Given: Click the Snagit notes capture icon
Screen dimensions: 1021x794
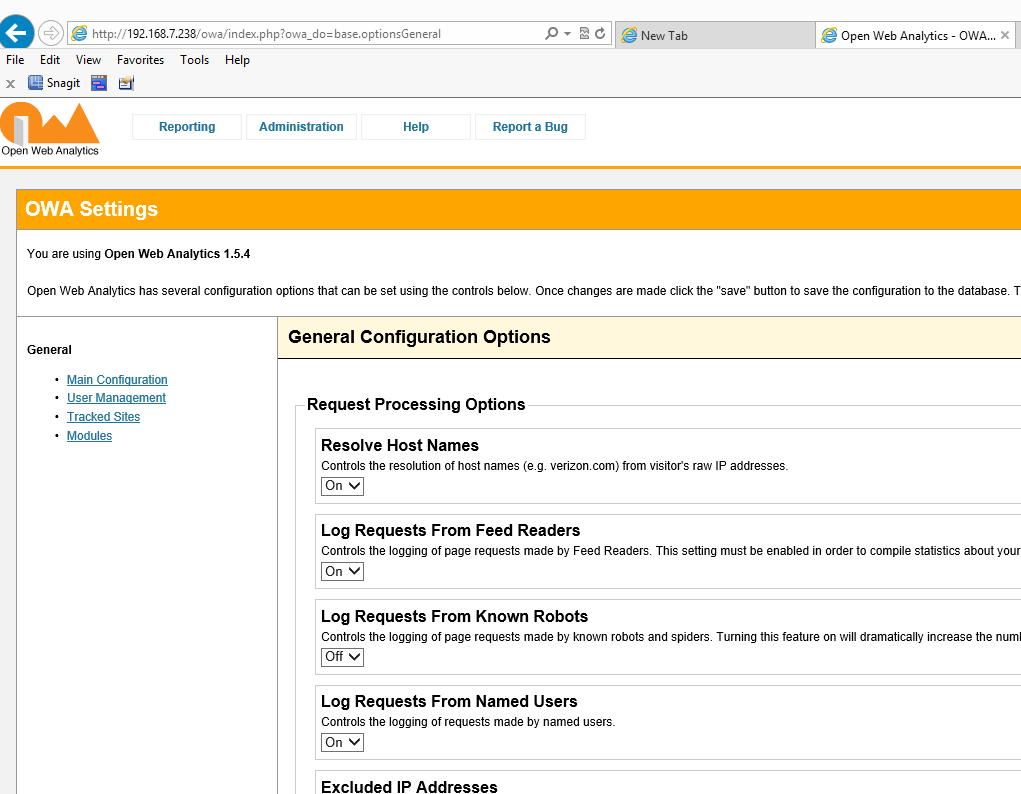Looking at the screenshot, I should (126, 83).
